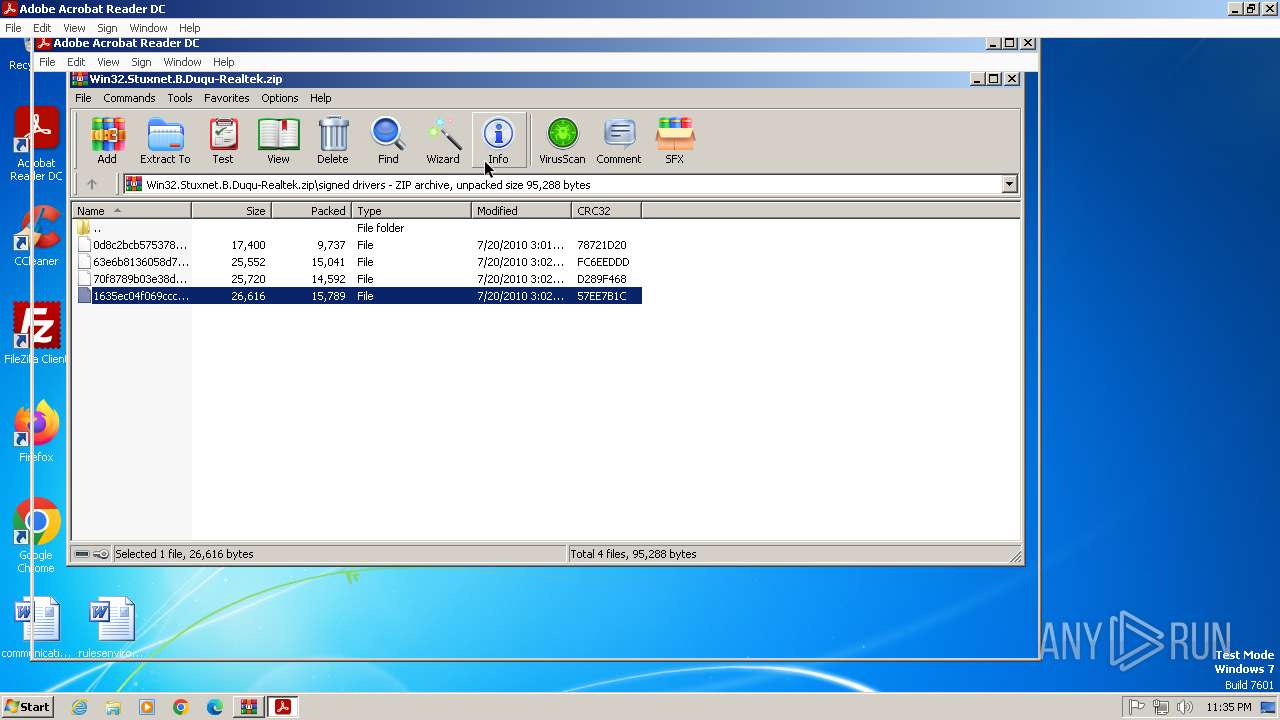The image size is (1280, 720).
Task: Open the WinRAR File menu
Action: 83,98
